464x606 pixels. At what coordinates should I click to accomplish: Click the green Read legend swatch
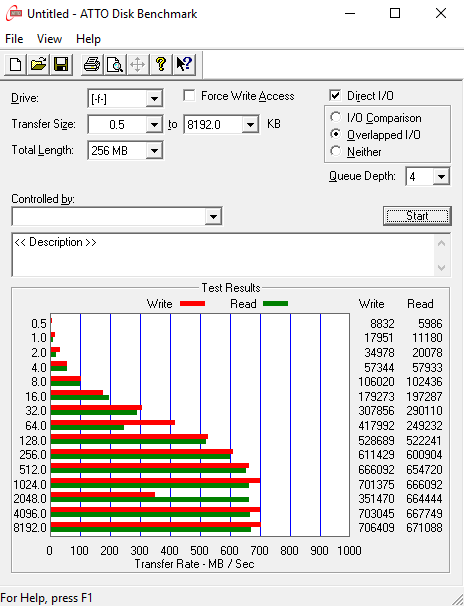(275, 304)
